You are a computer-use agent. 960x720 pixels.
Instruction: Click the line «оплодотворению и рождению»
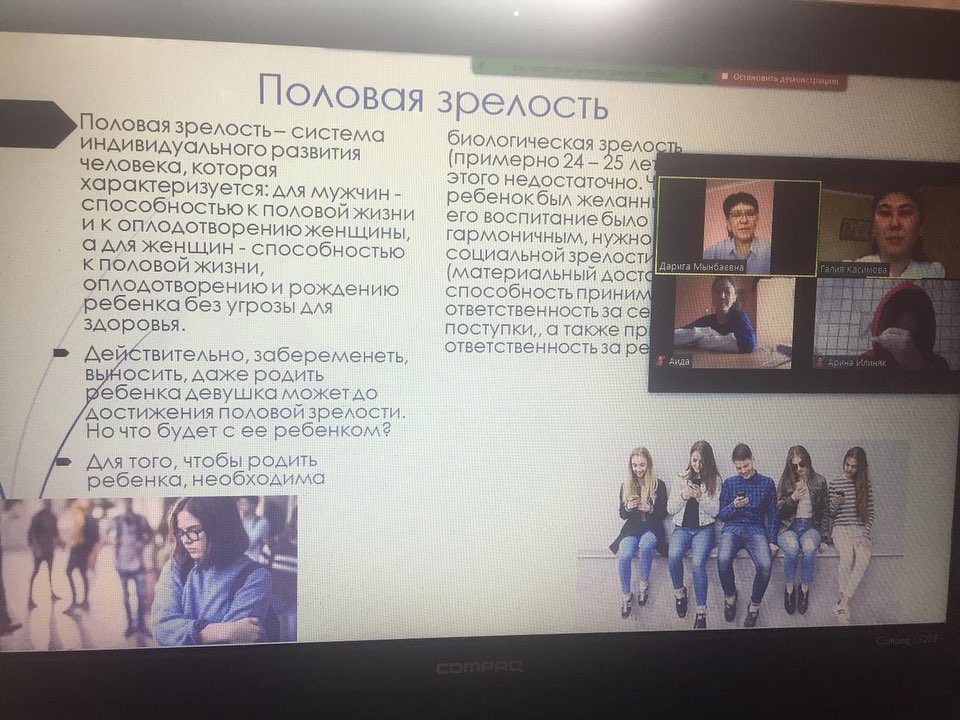tap(241, 287)
